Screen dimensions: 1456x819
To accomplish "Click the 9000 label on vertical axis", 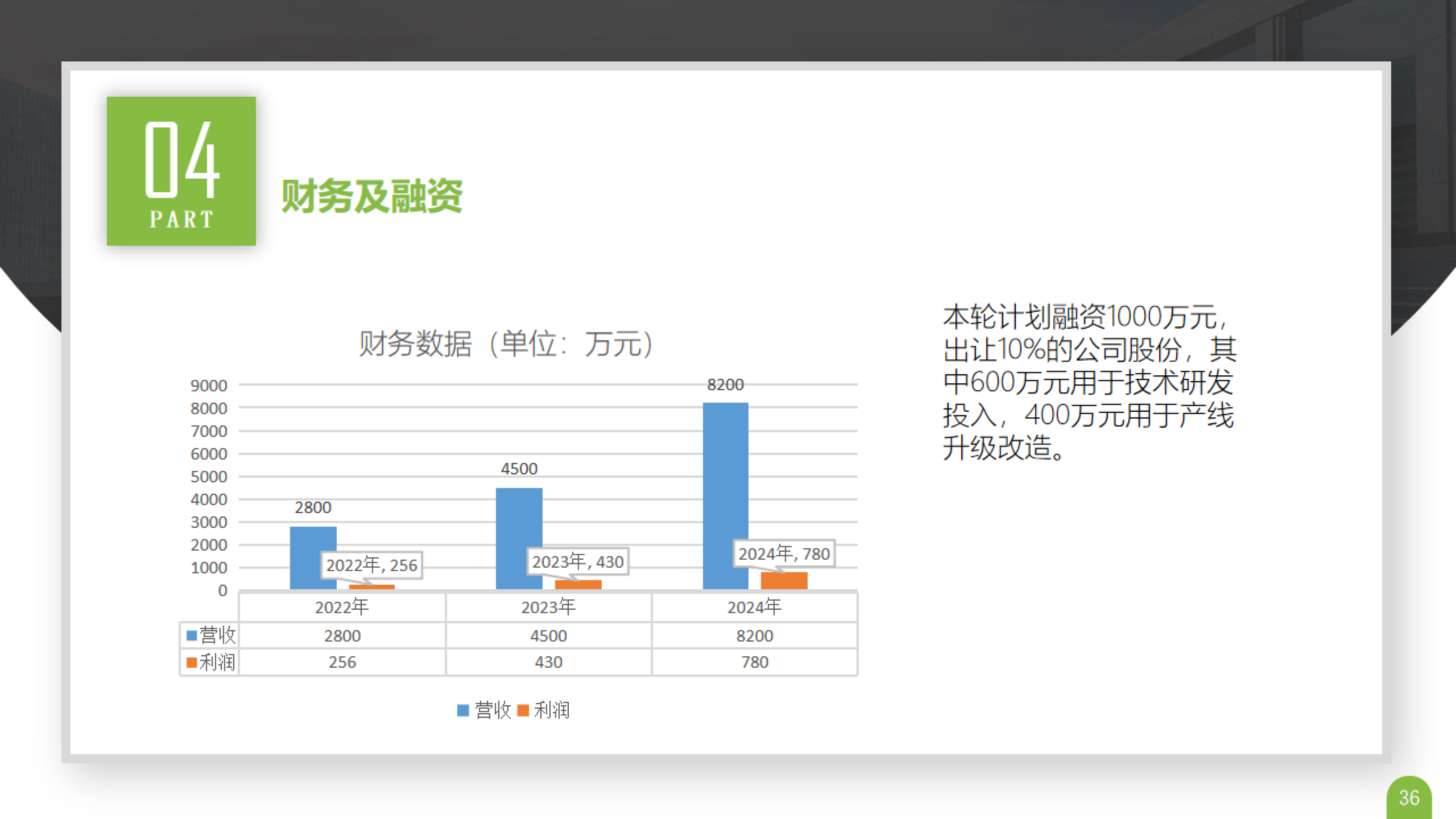I will [x=209, y=386].
